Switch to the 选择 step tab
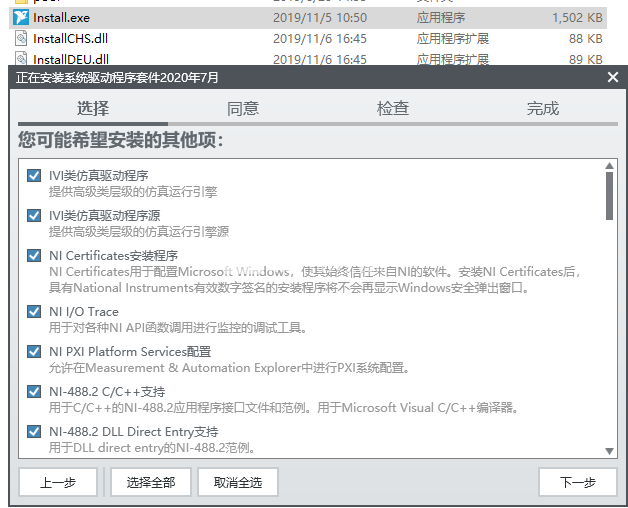The height and width of the screenshot is (508, 628). click(x=93, y=109)
